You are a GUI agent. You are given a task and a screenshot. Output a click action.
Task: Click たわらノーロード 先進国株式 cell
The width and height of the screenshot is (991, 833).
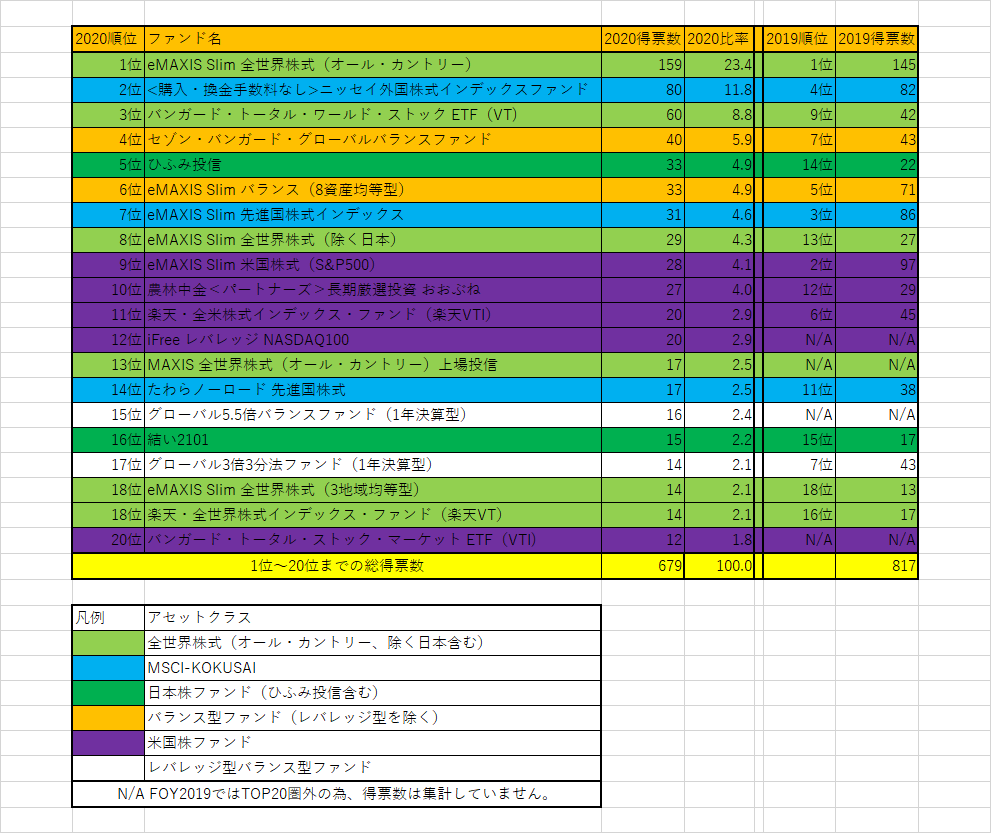point(373,389)
